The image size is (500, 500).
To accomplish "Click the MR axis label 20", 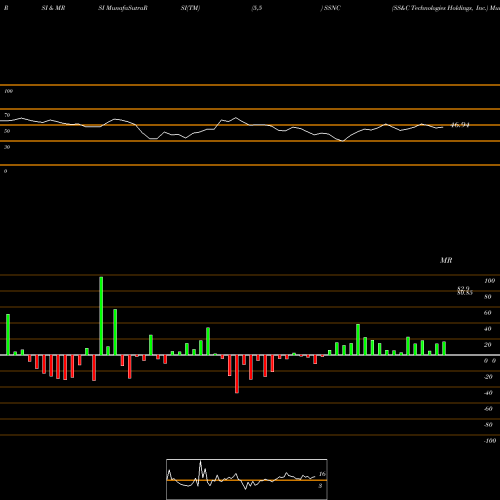I will [488, 345].
